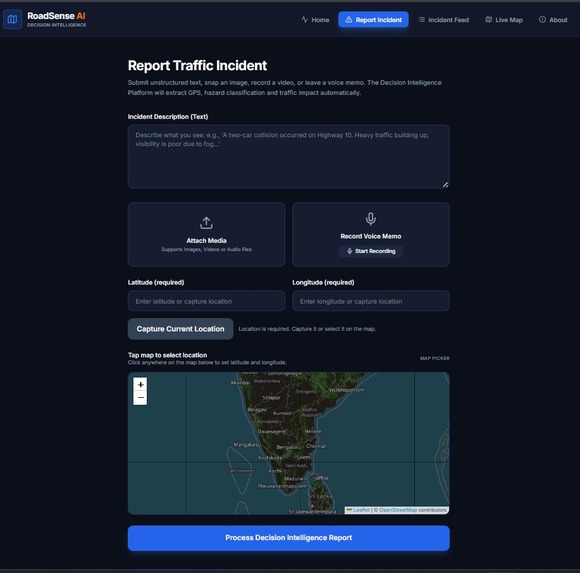Select Madurai on the map
Viewport: 580px width, 573px height.
pyautogui.click(x=294, y=478)
